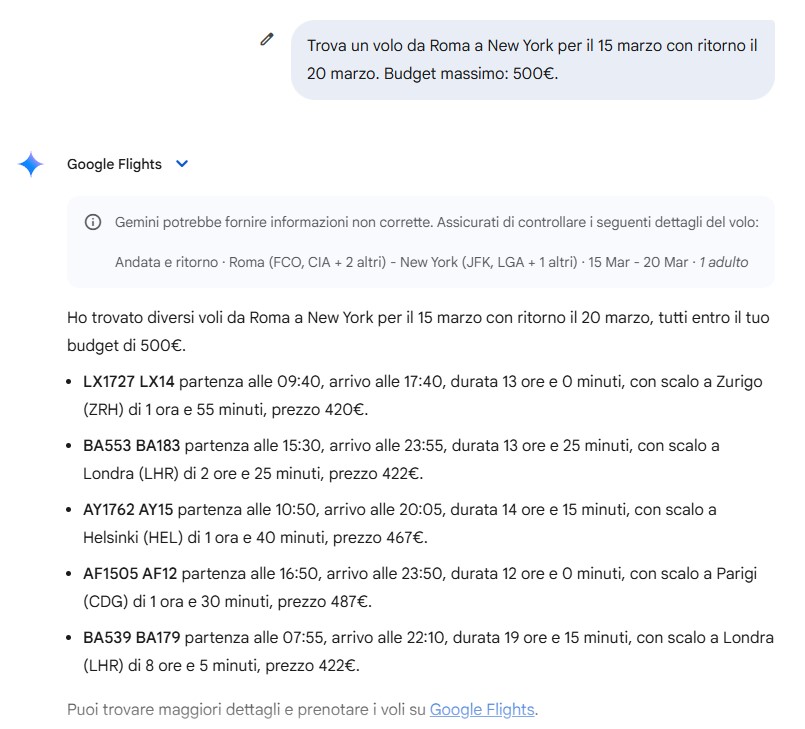Select the AY1762 AY15 flight code
The width and height of the screenshot is (805, 729).
[128, 510]
